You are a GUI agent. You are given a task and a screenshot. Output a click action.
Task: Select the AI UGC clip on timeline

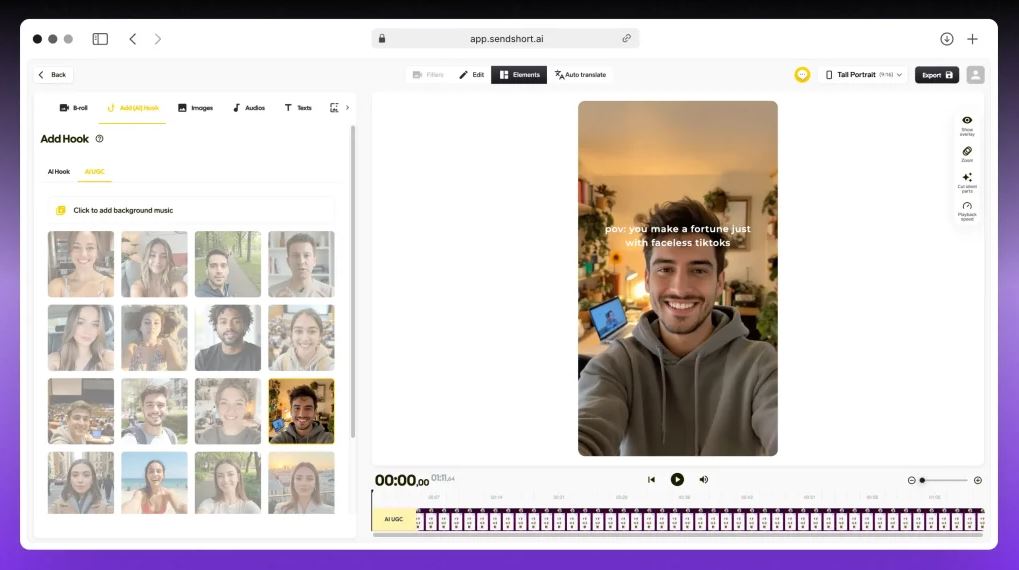pyautogui.click(x=394, y=519)
